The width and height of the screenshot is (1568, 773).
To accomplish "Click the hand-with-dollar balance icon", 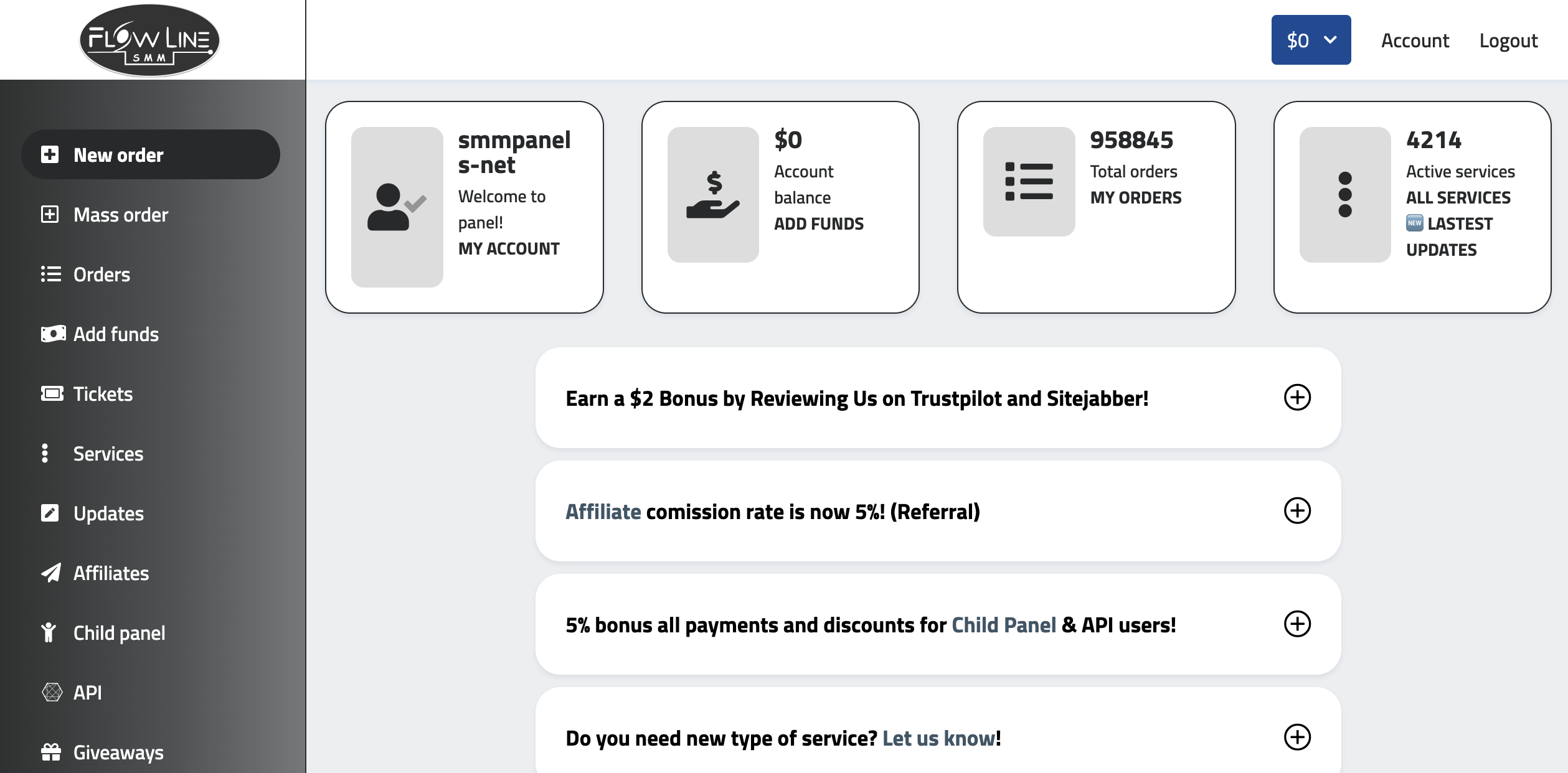I will click(x=713, y=194).
